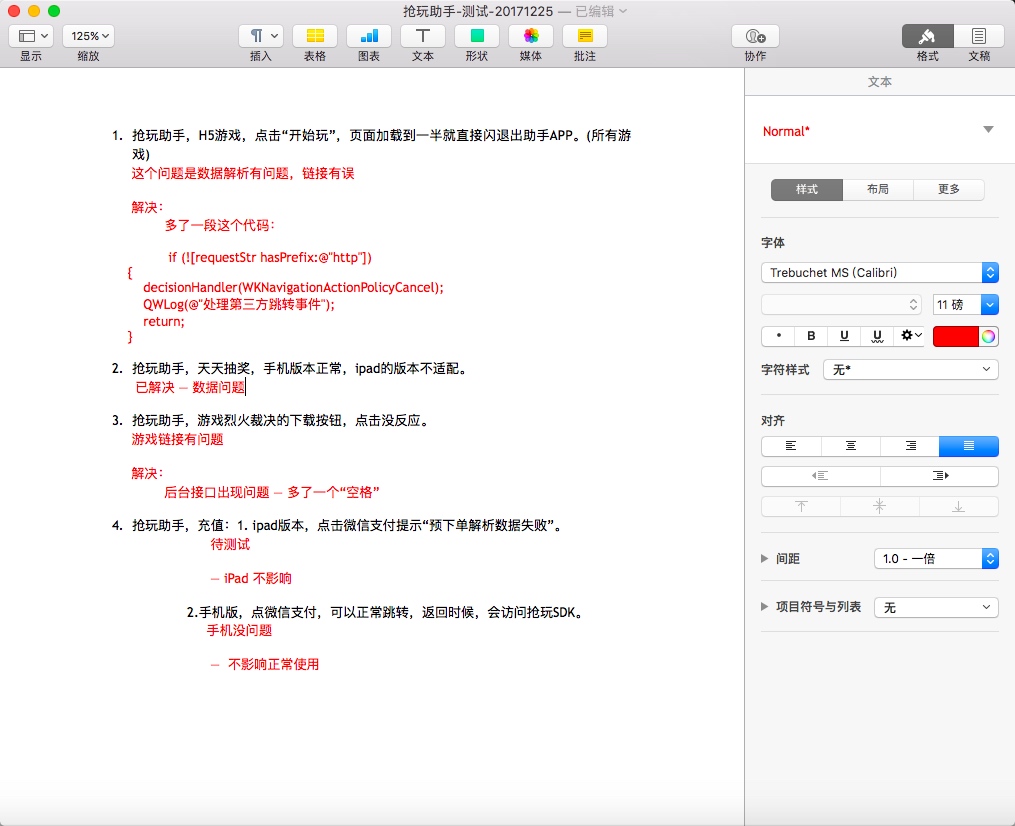
Task: Switch to the 布局 tab
Action: (x=878, y=189)
